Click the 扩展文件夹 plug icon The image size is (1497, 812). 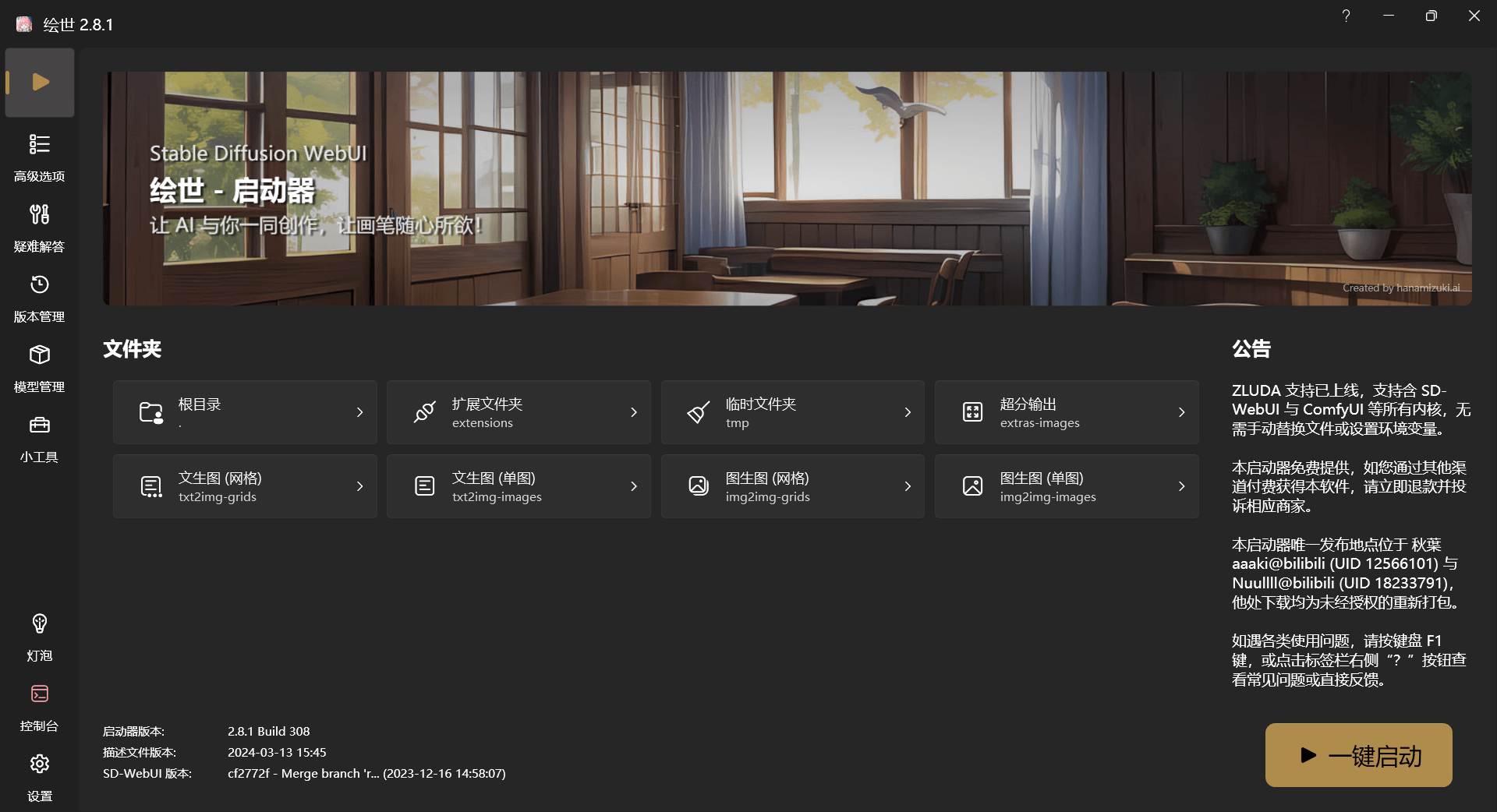pos(425,412)
